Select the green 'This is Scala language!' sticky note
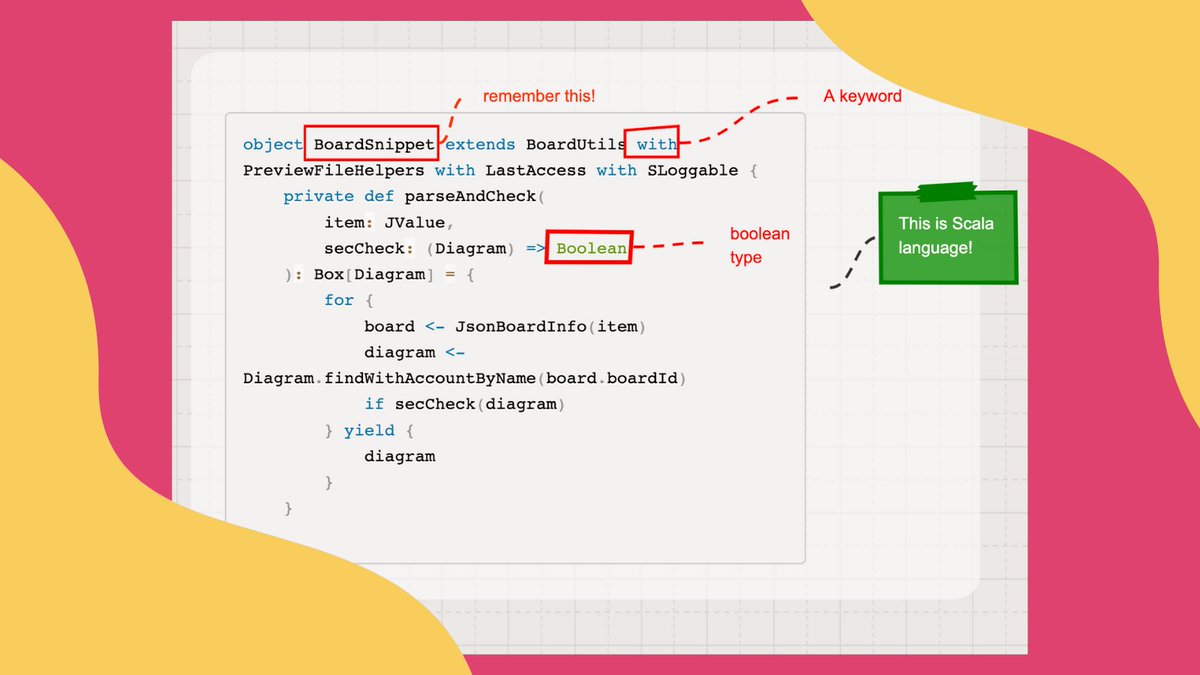The width and height of the screenshot is (1200, 675). click(x=948, y=237)
